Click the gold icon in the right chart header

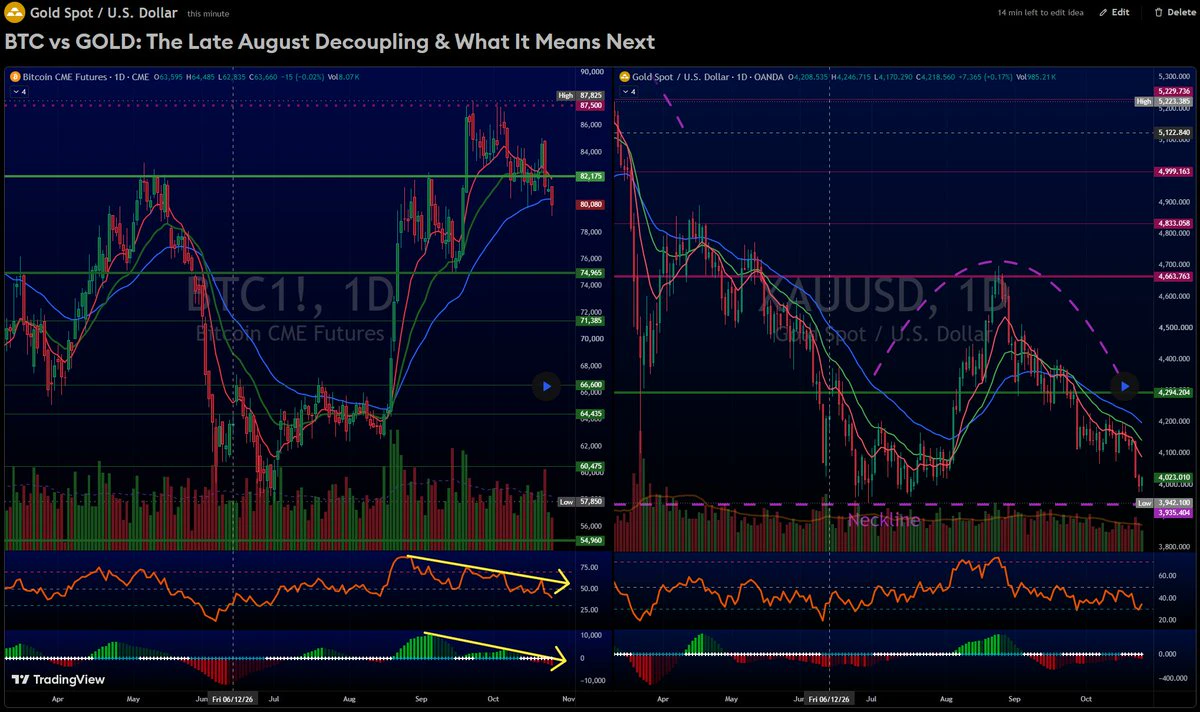click(x=625, y=77)
